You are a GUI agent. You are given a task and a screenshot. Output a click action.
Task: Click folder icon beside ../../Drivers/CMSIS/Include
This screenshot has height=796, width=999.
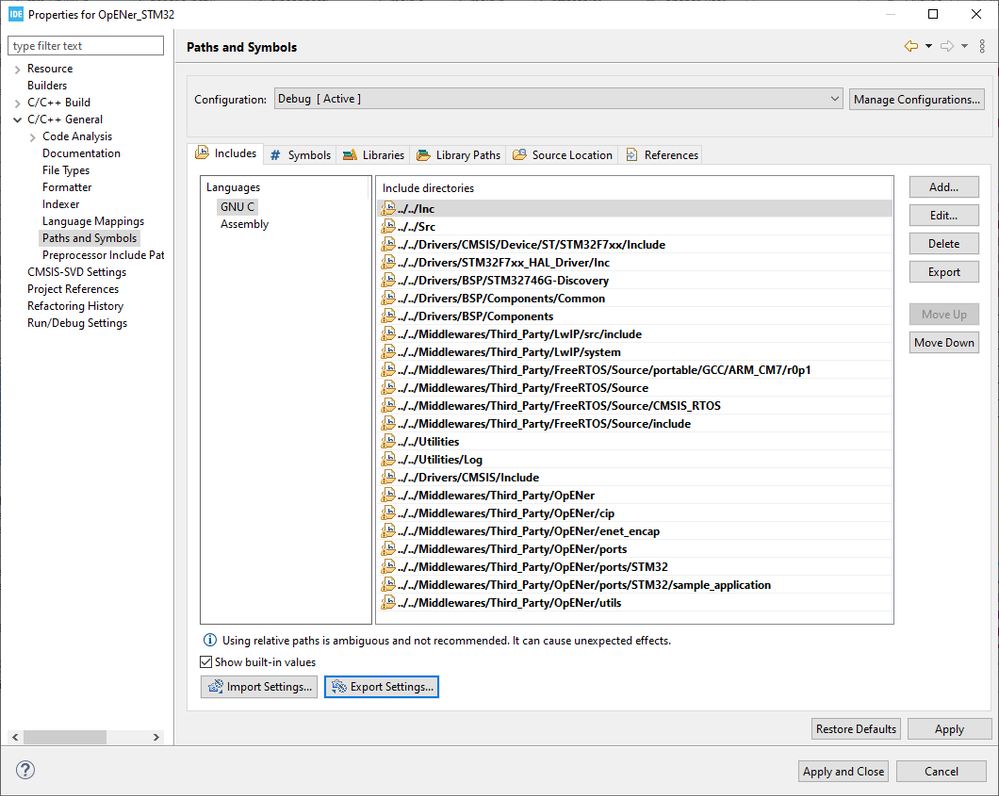[x=388, y=477]
